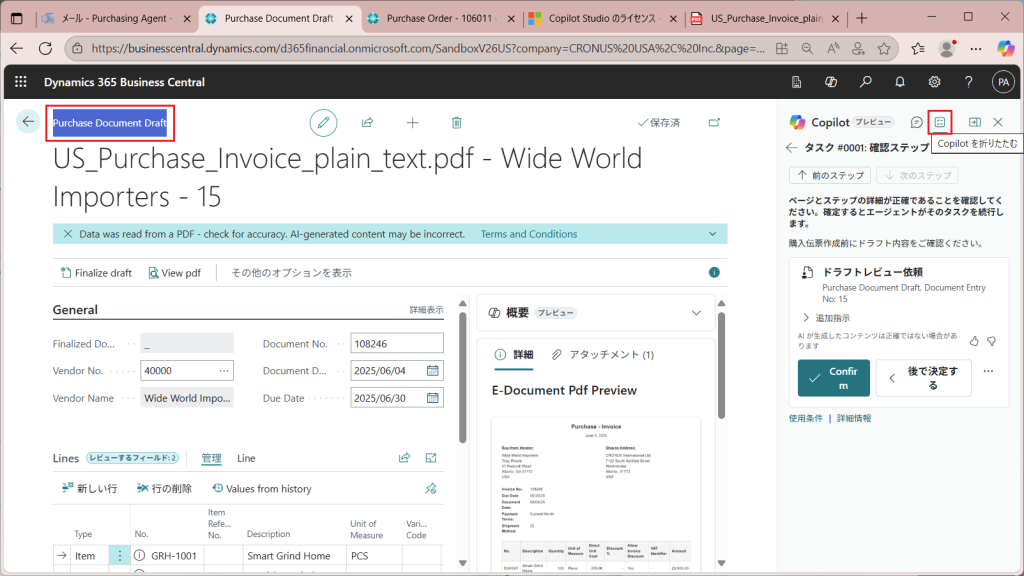Click the pencil edit icon
Screen dimensions: 1024x576
pyautogui.click(x=323, y=123)
